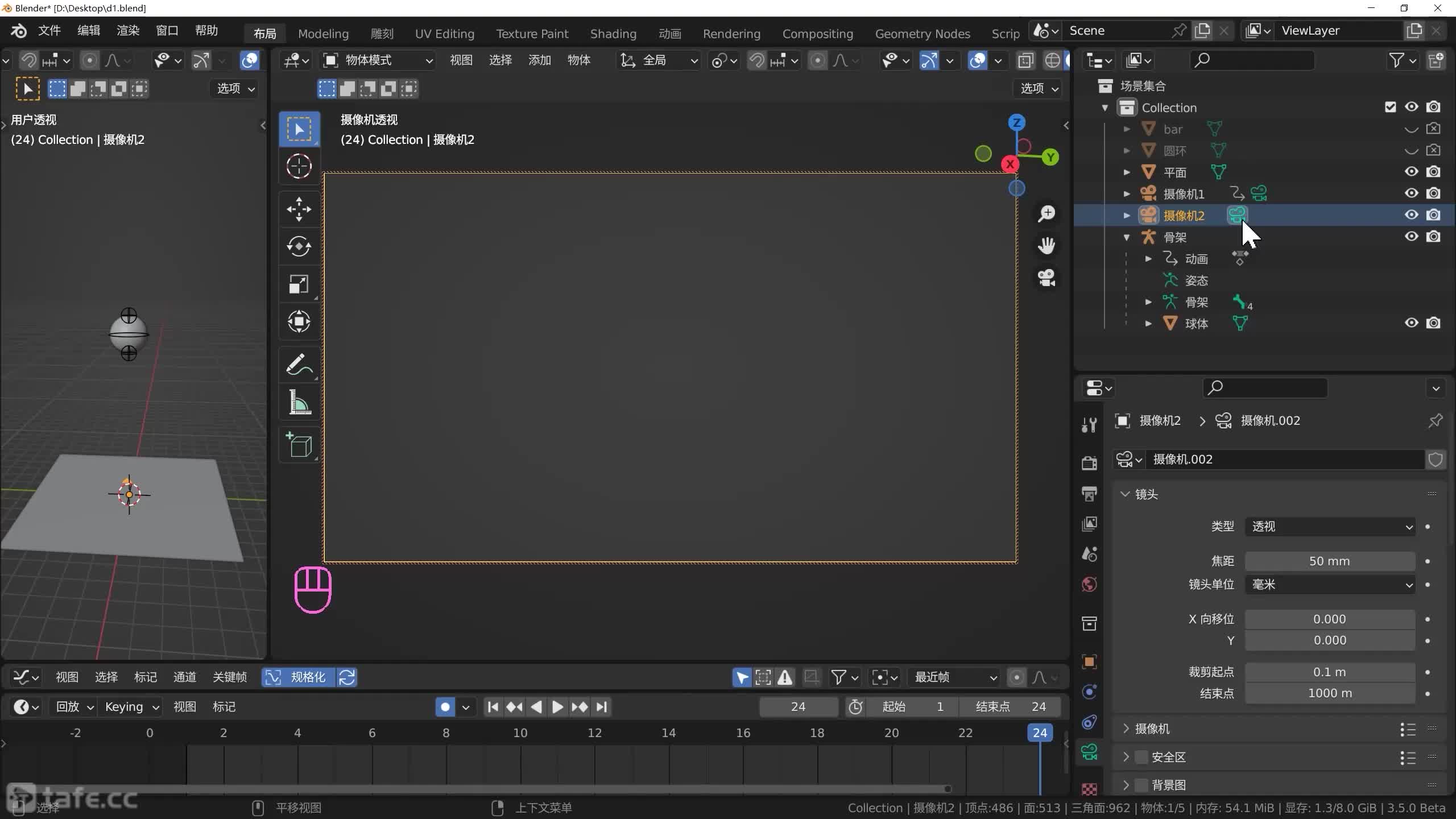Image resolution: width=1456 pixels, height=819 pixels.
Task: Select the Measure tool
Action: click(299, 402)
